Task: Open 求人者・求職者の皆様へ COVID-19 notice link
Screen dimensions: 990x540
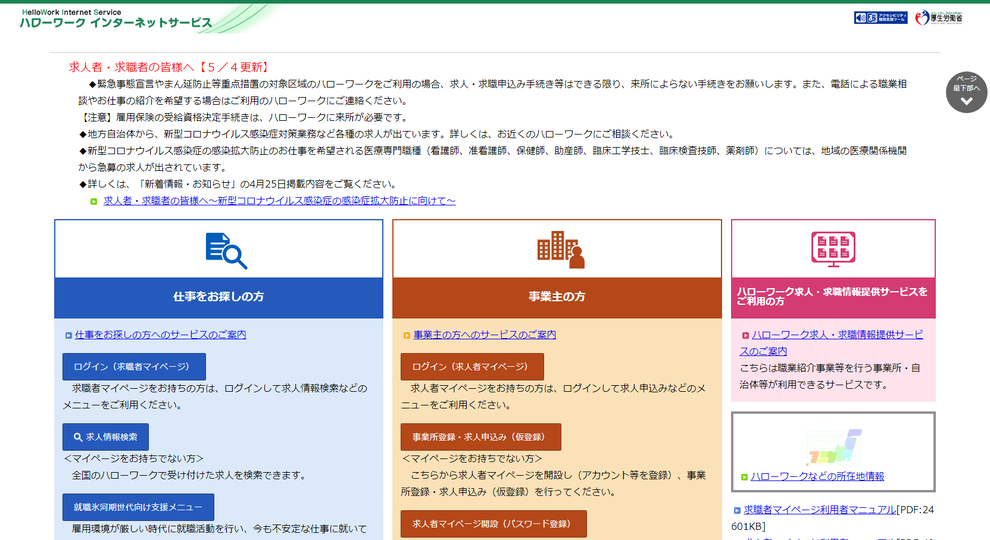Action: (279, 201)
